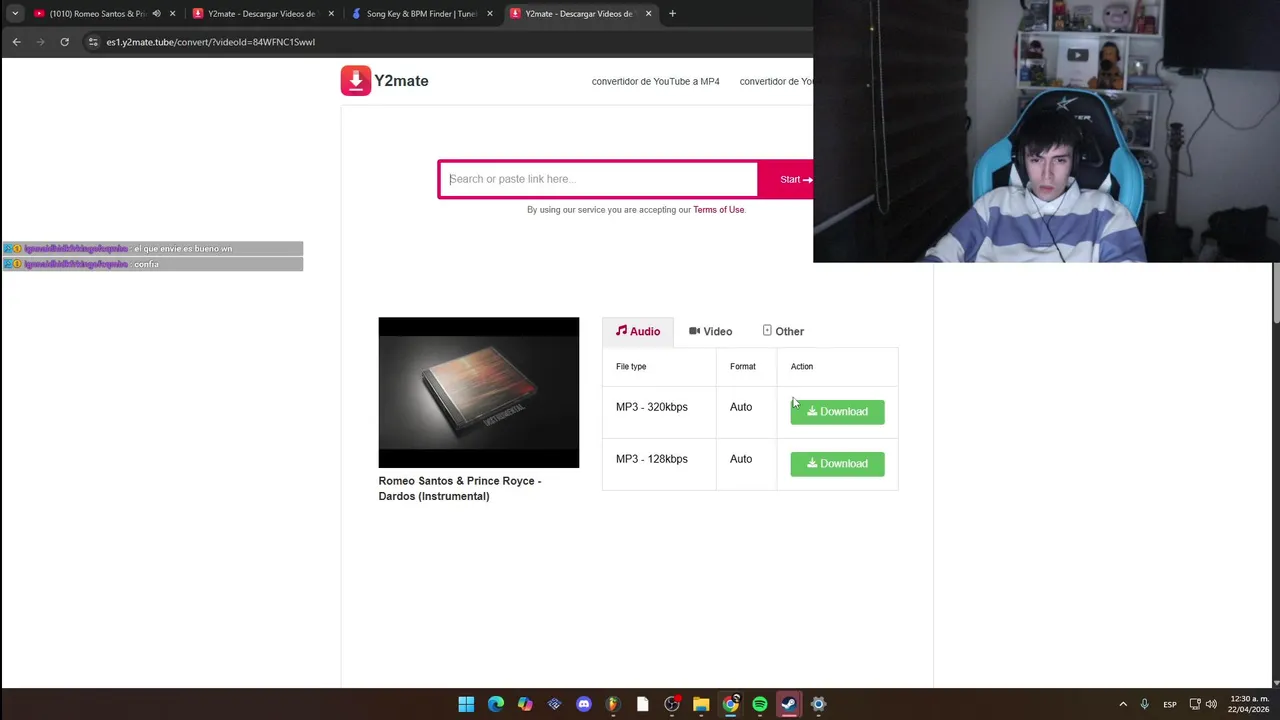This screenshot has width=1280, height=720.
Task: Click the Y2mate header title text
Action: click(401, 81)
